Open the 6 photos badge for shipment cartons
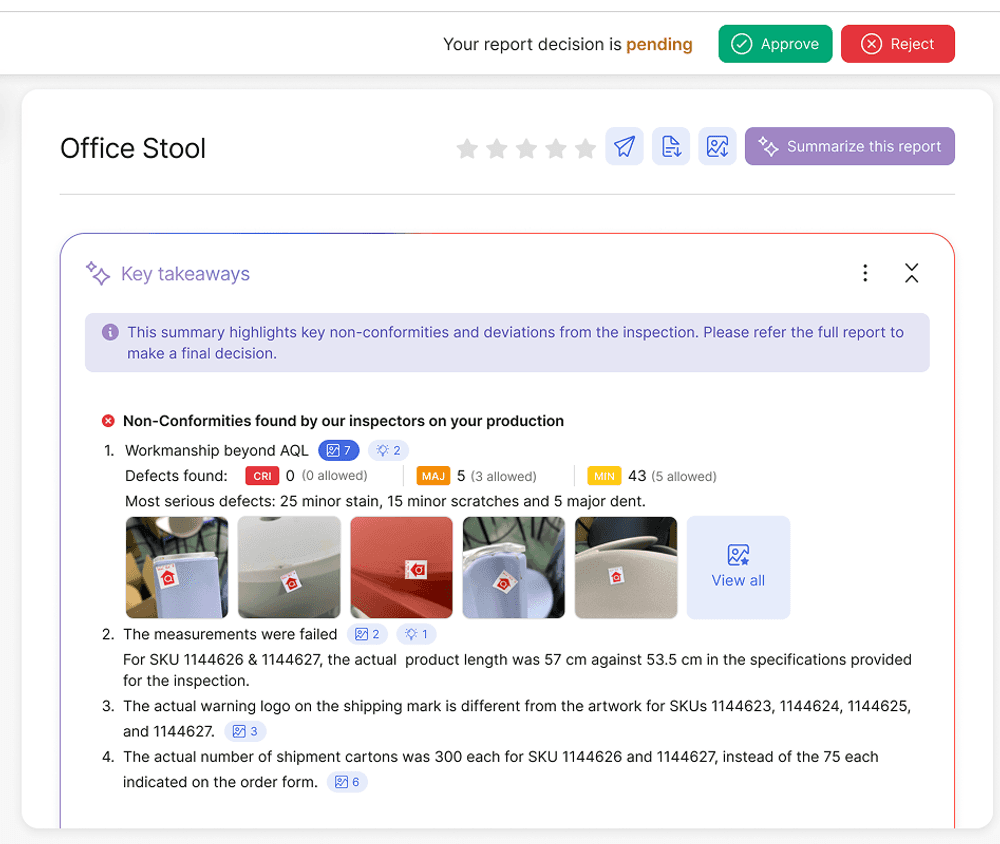The image size is (1000, 844). pos(346,782)
